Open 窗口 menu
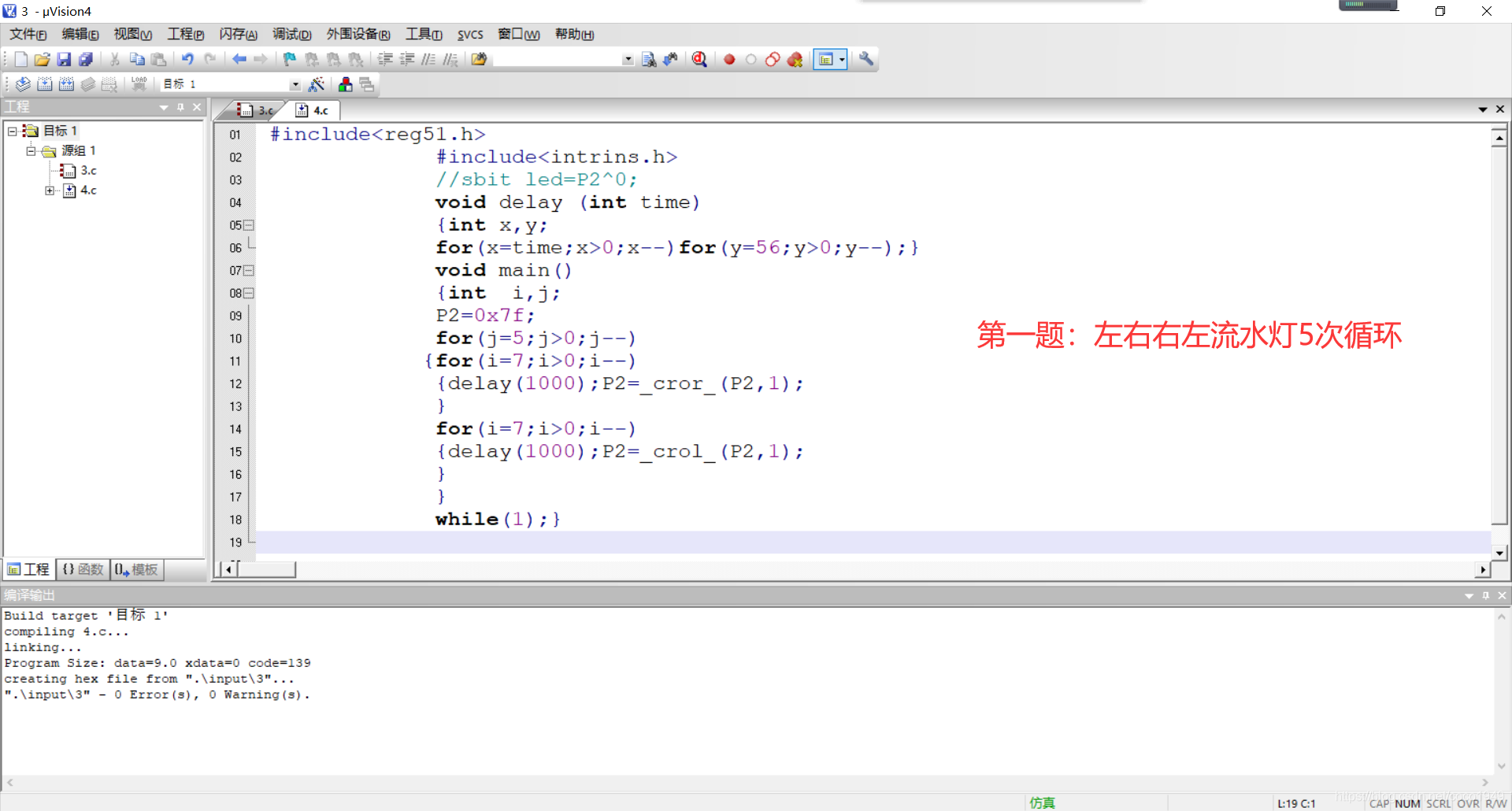Screen dimensions: 1512x811 pos(518,34)
